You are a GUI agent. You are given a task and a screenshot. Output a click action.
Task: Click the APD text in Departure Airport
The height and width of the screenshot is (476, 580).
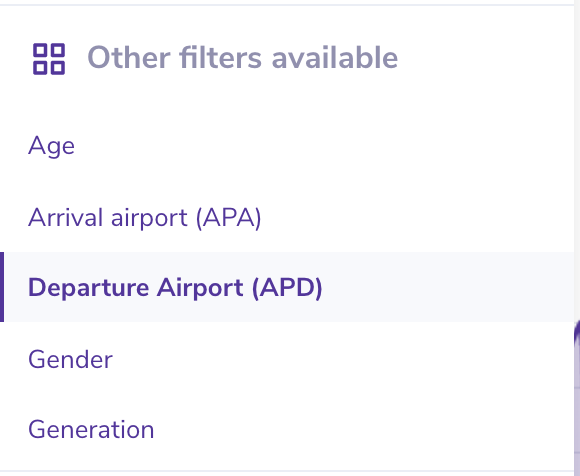287,288
